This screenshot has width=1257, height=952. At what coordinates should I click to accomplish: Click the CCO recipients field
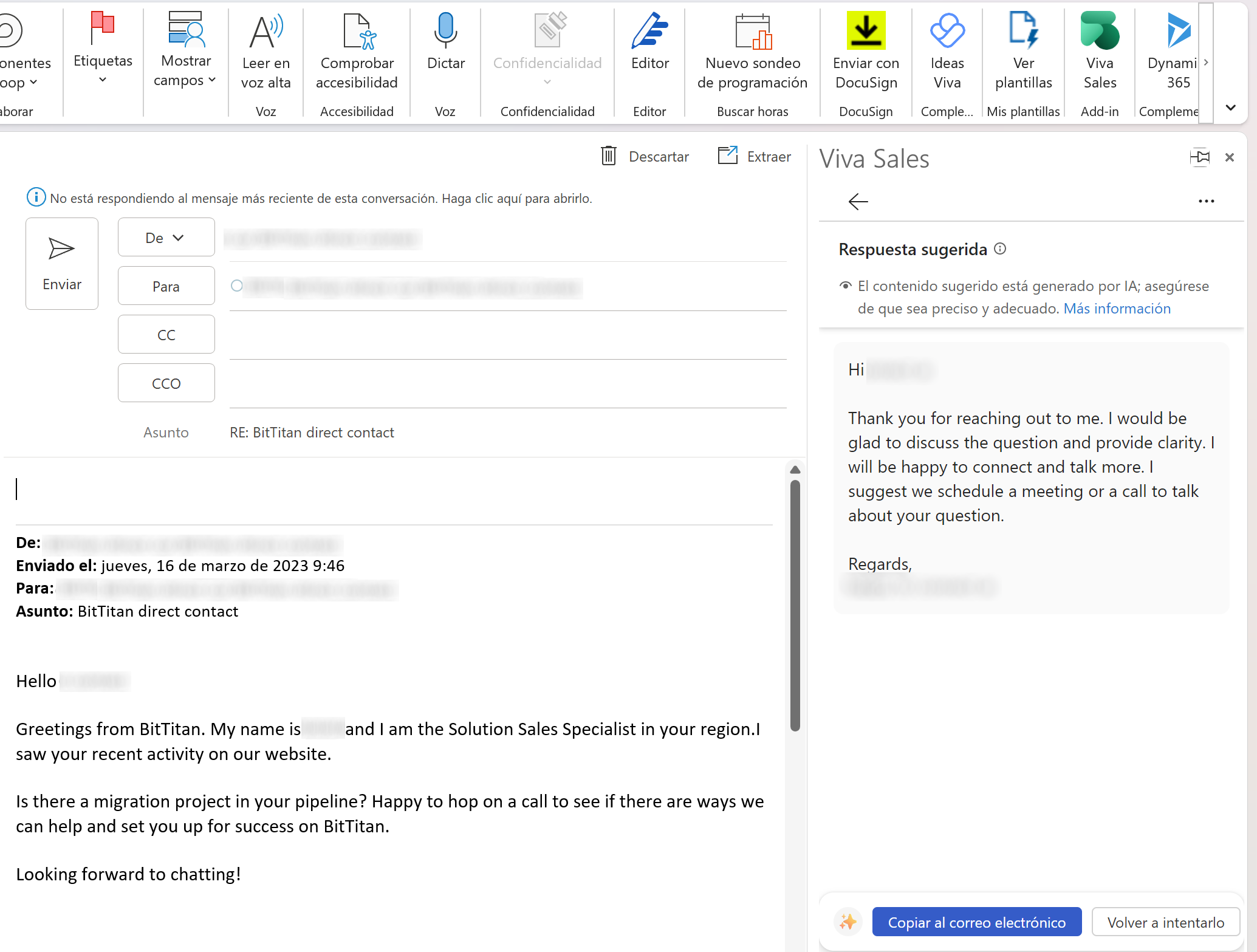coord(507,383)
